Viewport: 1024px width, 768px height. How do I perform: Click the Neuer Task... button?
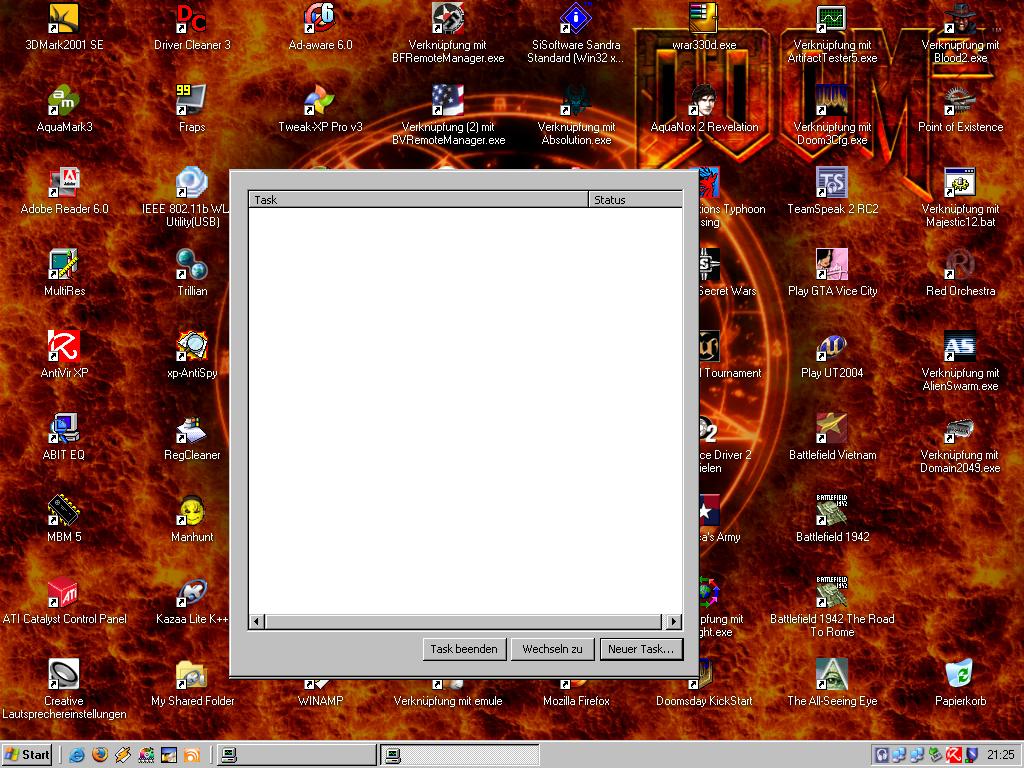(x=641, y=649)
